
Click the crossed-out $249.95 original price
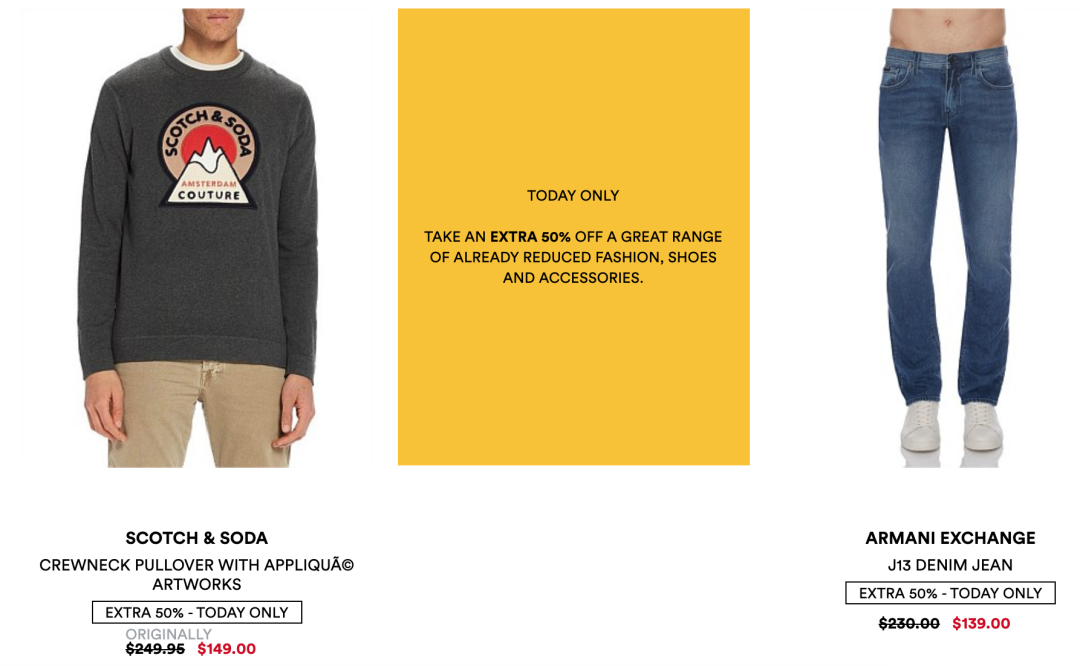click(x=155, y=649)
